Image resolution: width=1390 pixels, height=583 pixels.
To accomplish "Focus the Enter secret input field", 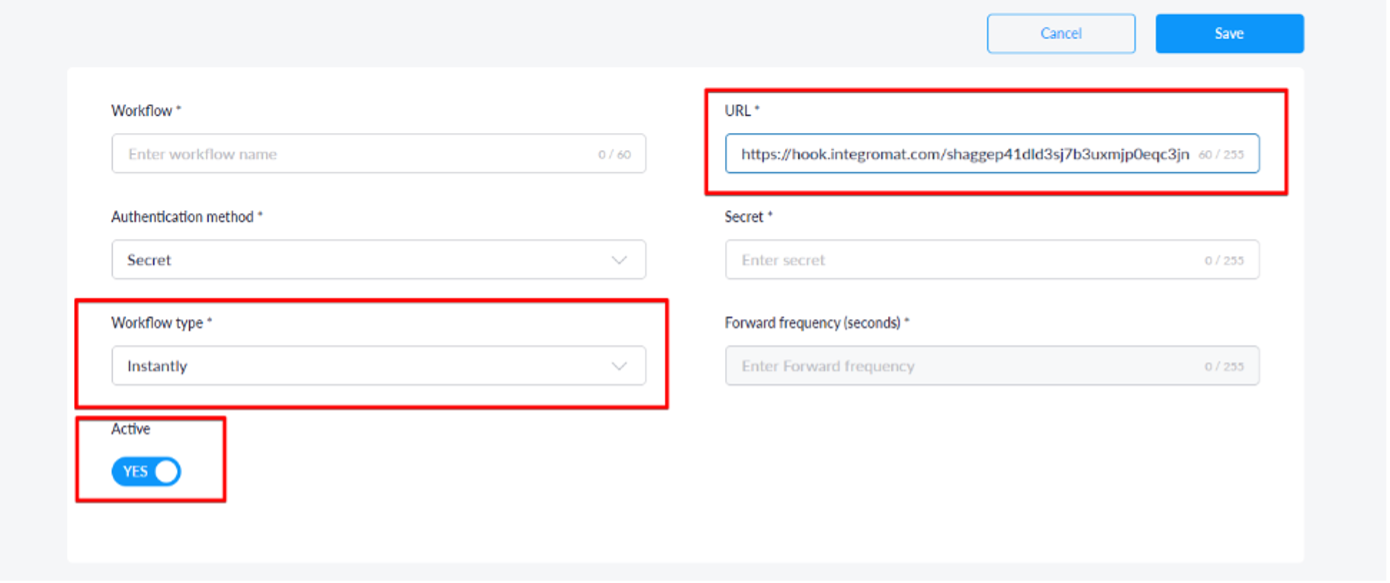I will [965, 260].
